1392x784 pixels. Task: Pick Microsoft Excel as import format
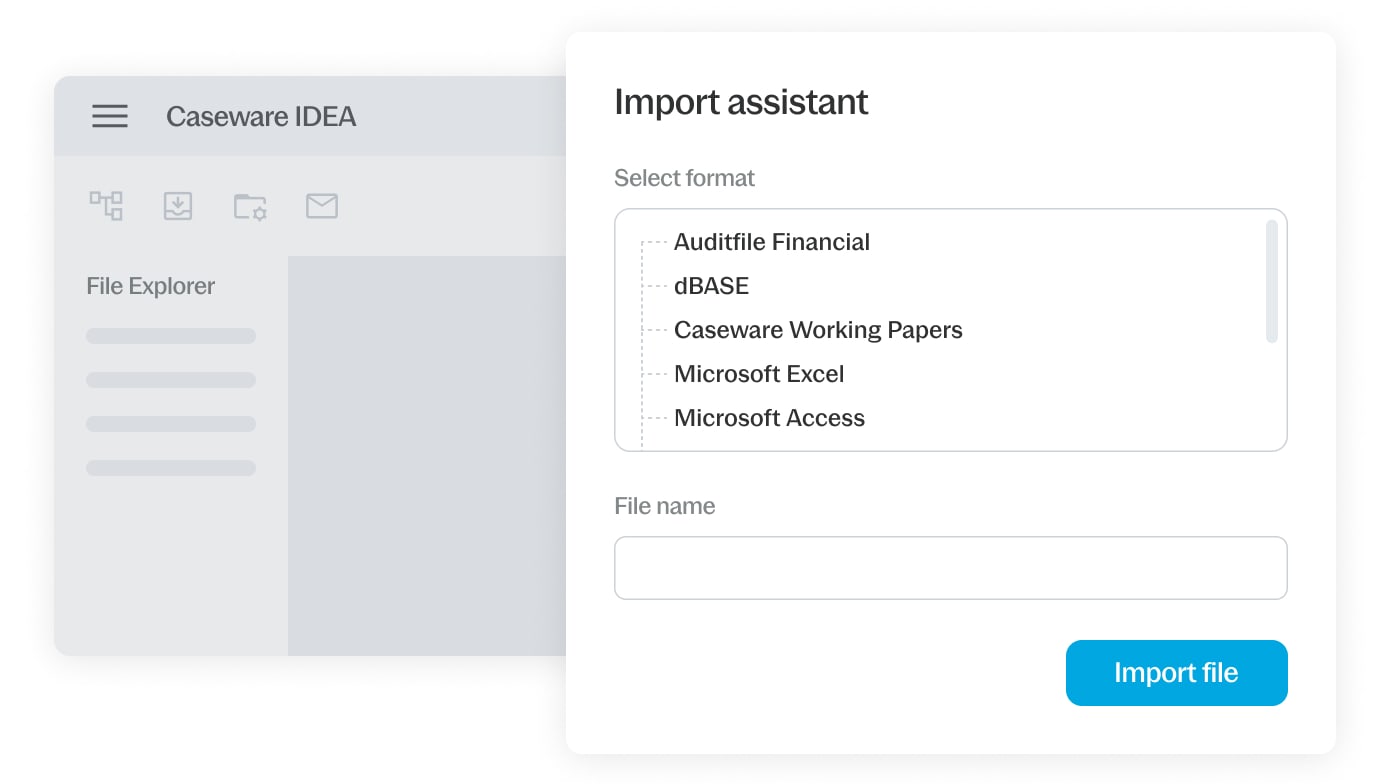point(759,374)
